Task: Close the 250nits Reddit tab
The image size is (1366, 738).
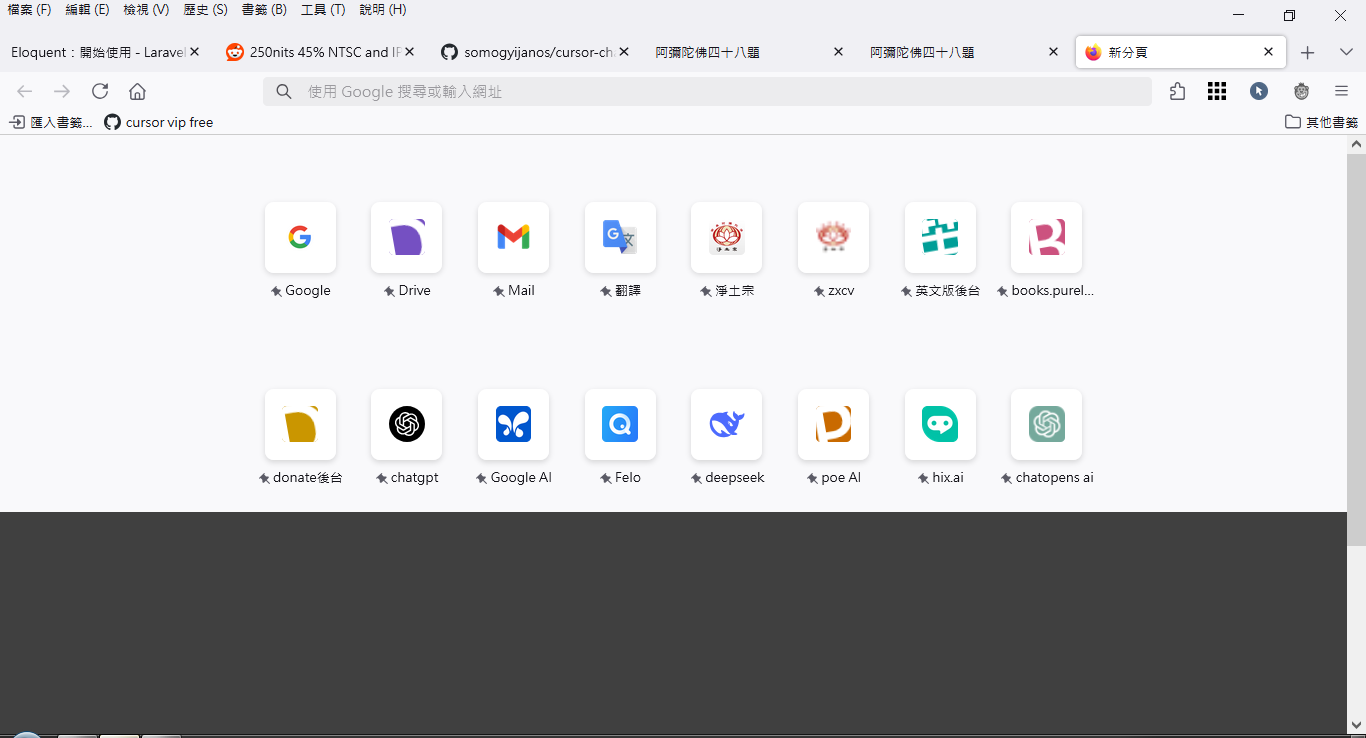Action: [409, 52]
